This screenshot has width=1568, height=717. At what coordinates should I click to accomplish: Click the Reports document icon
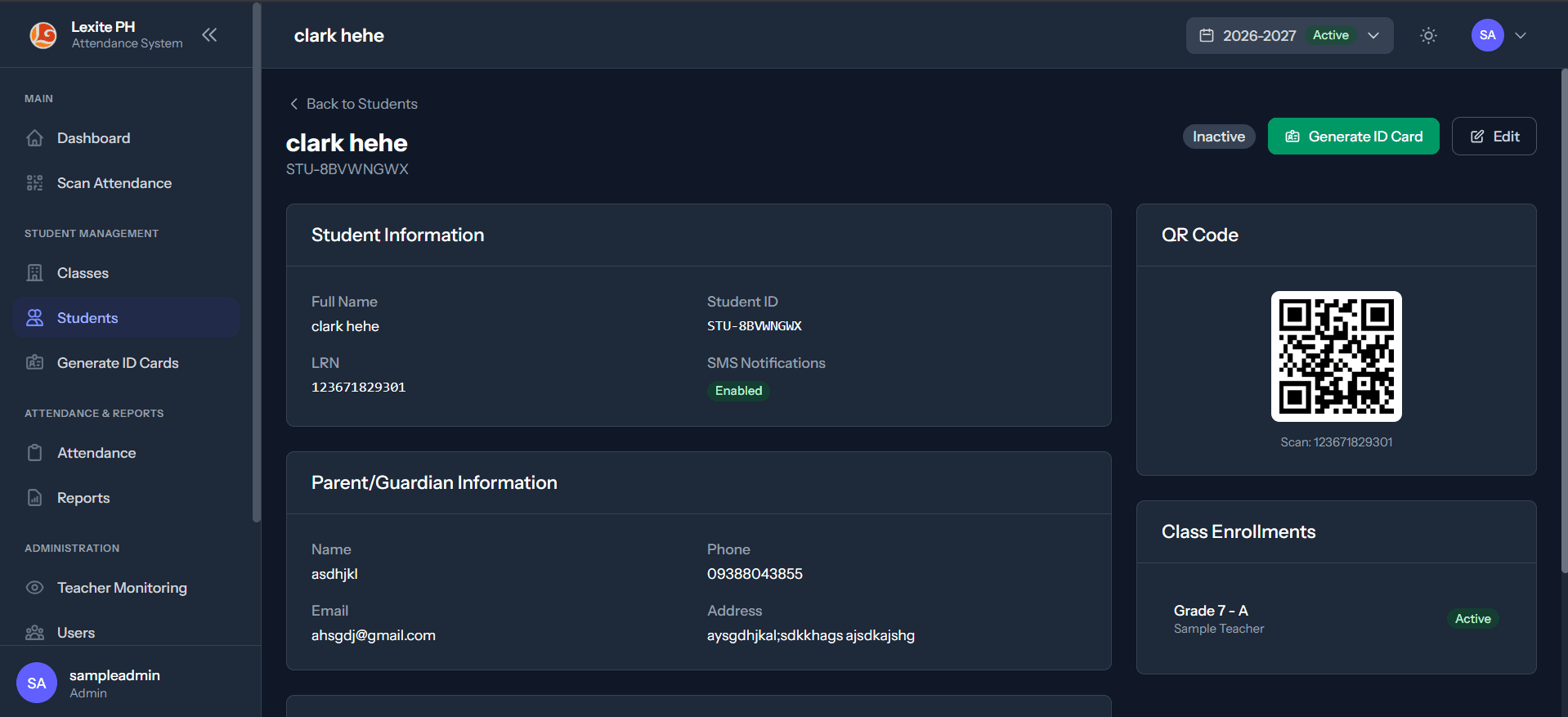coord(34,498)
